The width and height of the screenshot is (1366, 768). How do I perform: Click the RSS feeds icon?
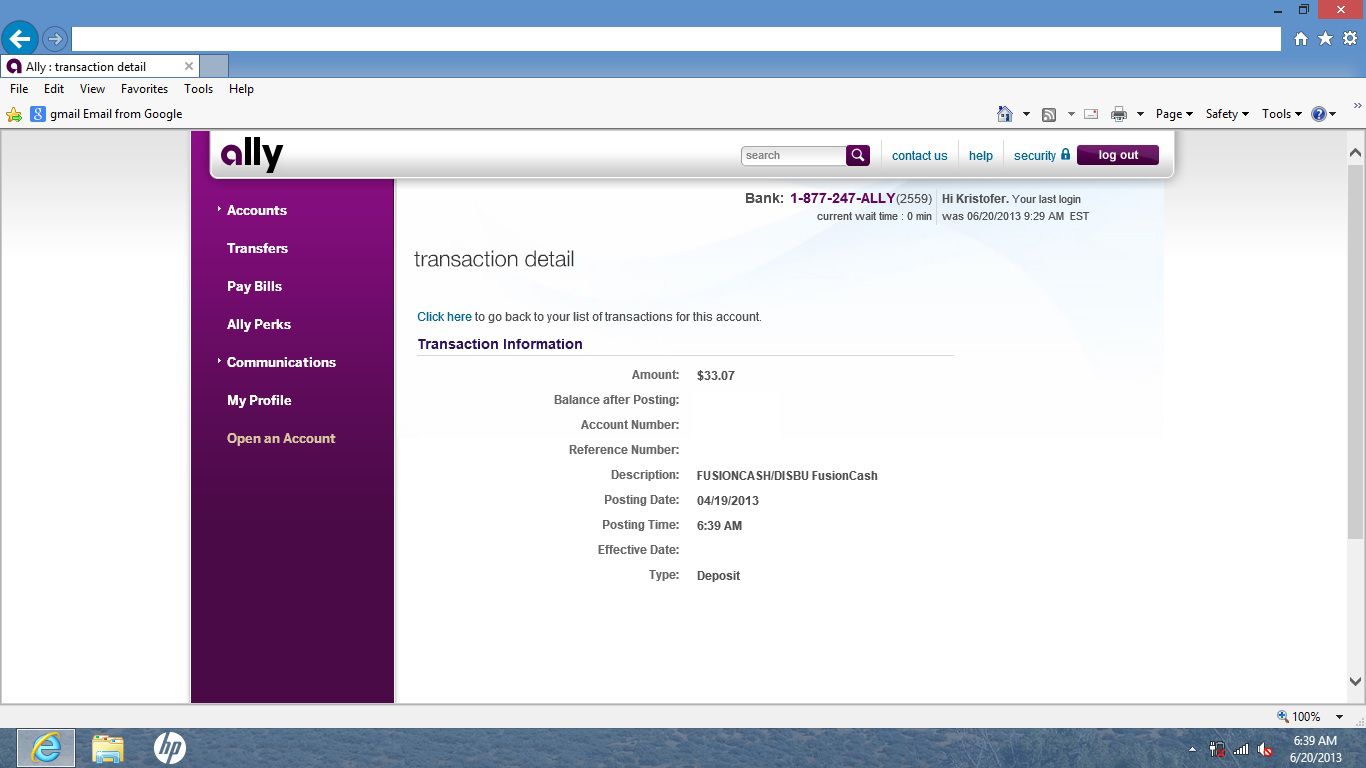point(1049,114)
